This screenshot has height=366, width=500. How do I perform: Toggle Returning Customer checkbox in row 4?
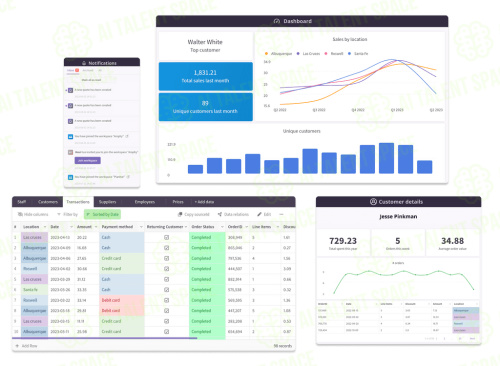point(167,269)
